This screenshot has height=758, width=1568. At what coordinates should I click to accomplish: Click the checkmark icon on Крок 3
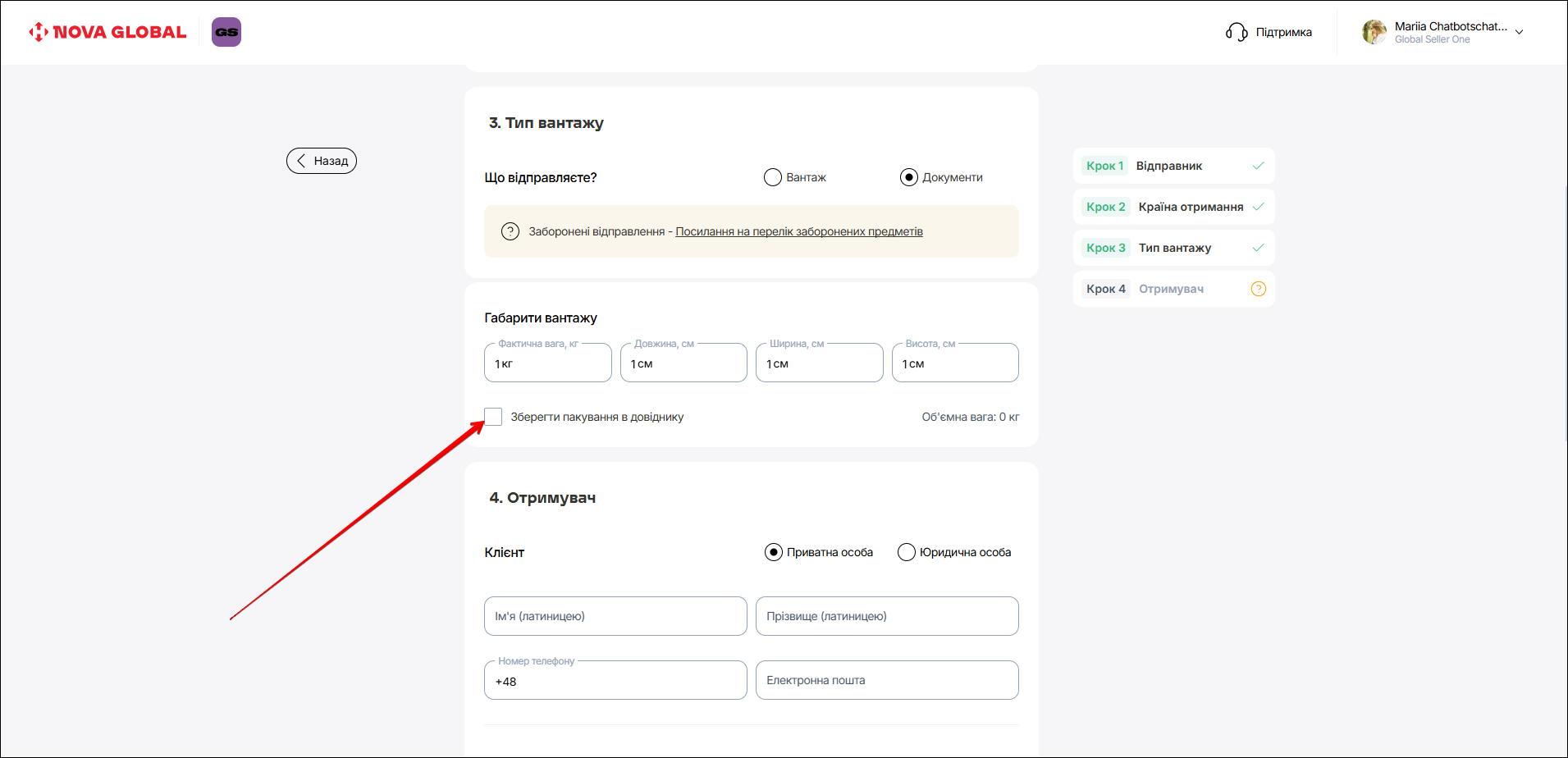(1258, 248)
